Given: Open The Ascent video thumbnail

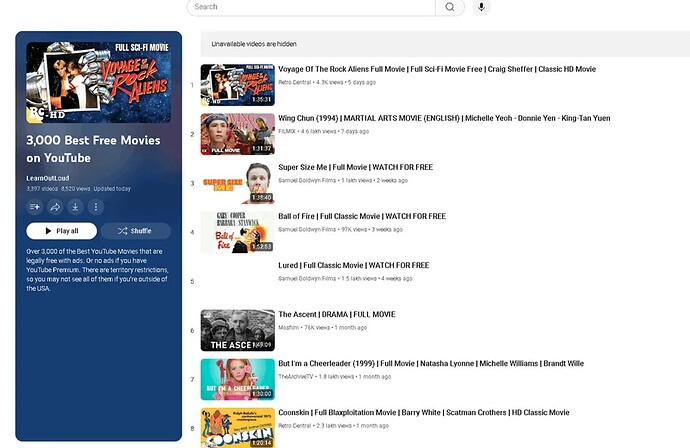Looking at the screenshot, I should click(238, 330).
